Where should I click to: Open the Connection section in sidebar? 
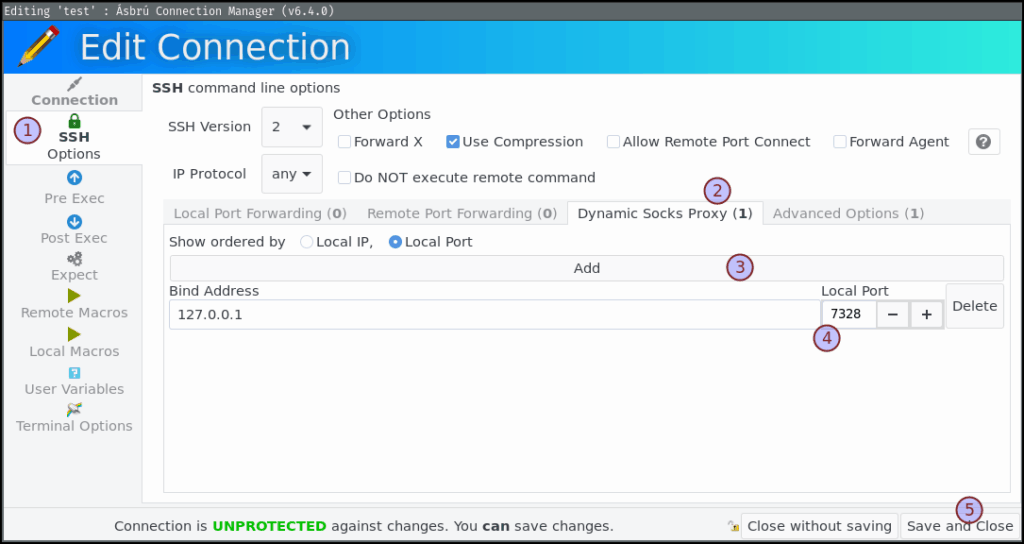(x=74, y=93)
